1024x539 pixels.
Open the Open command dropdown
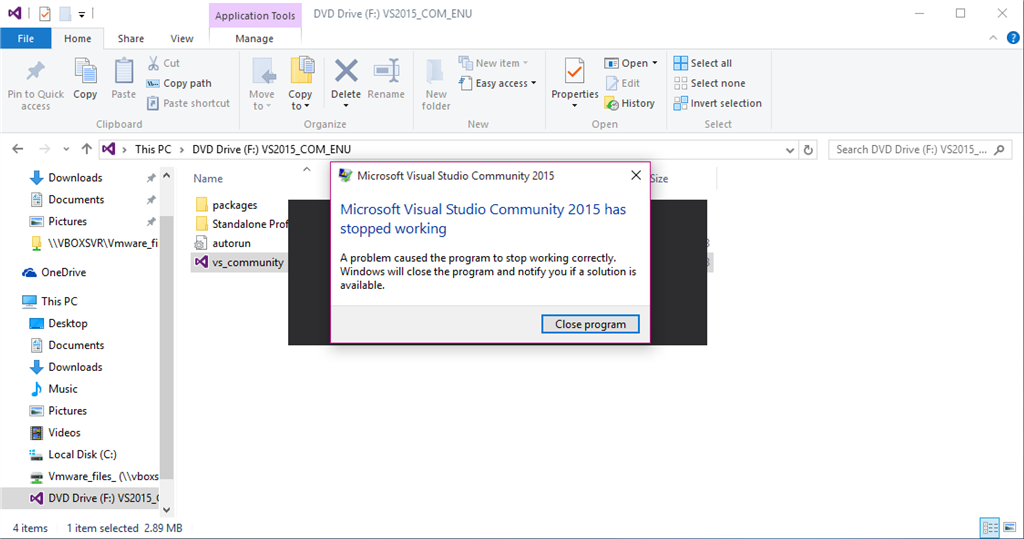click(631, 63)
